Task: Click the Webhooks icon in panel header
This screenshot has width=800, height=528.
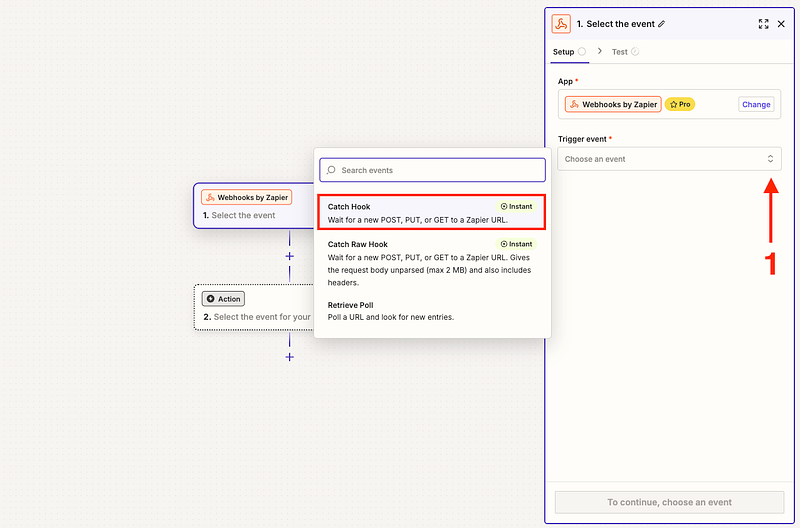Action: pos(562,24)
